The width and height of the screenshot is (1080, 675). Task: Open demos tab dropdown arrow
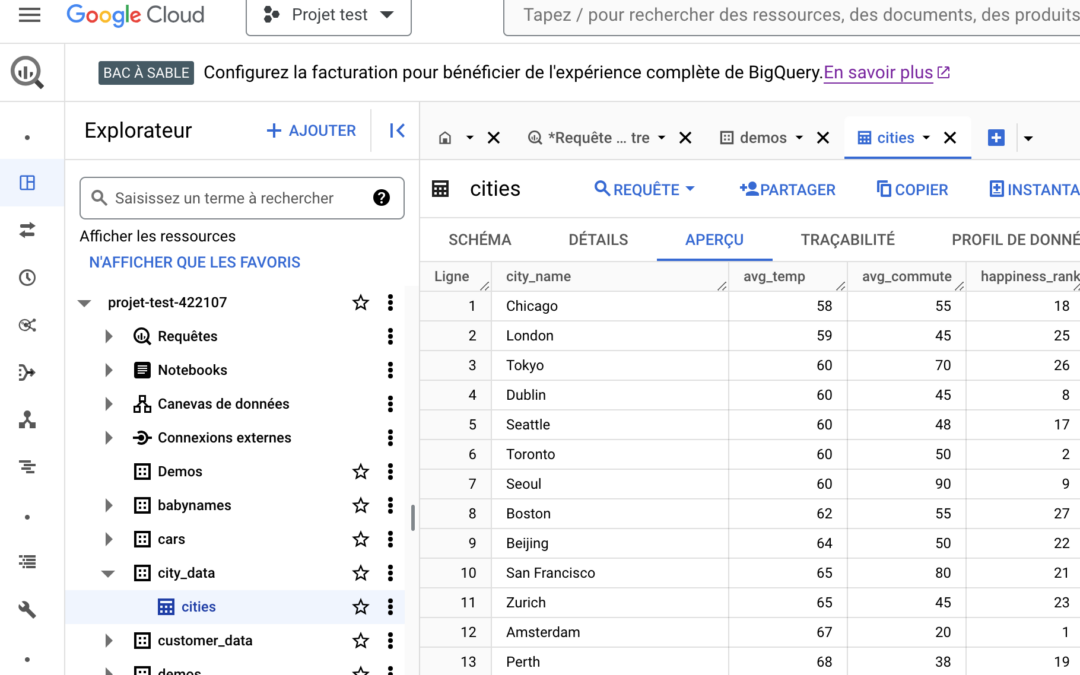click(800, 138)
